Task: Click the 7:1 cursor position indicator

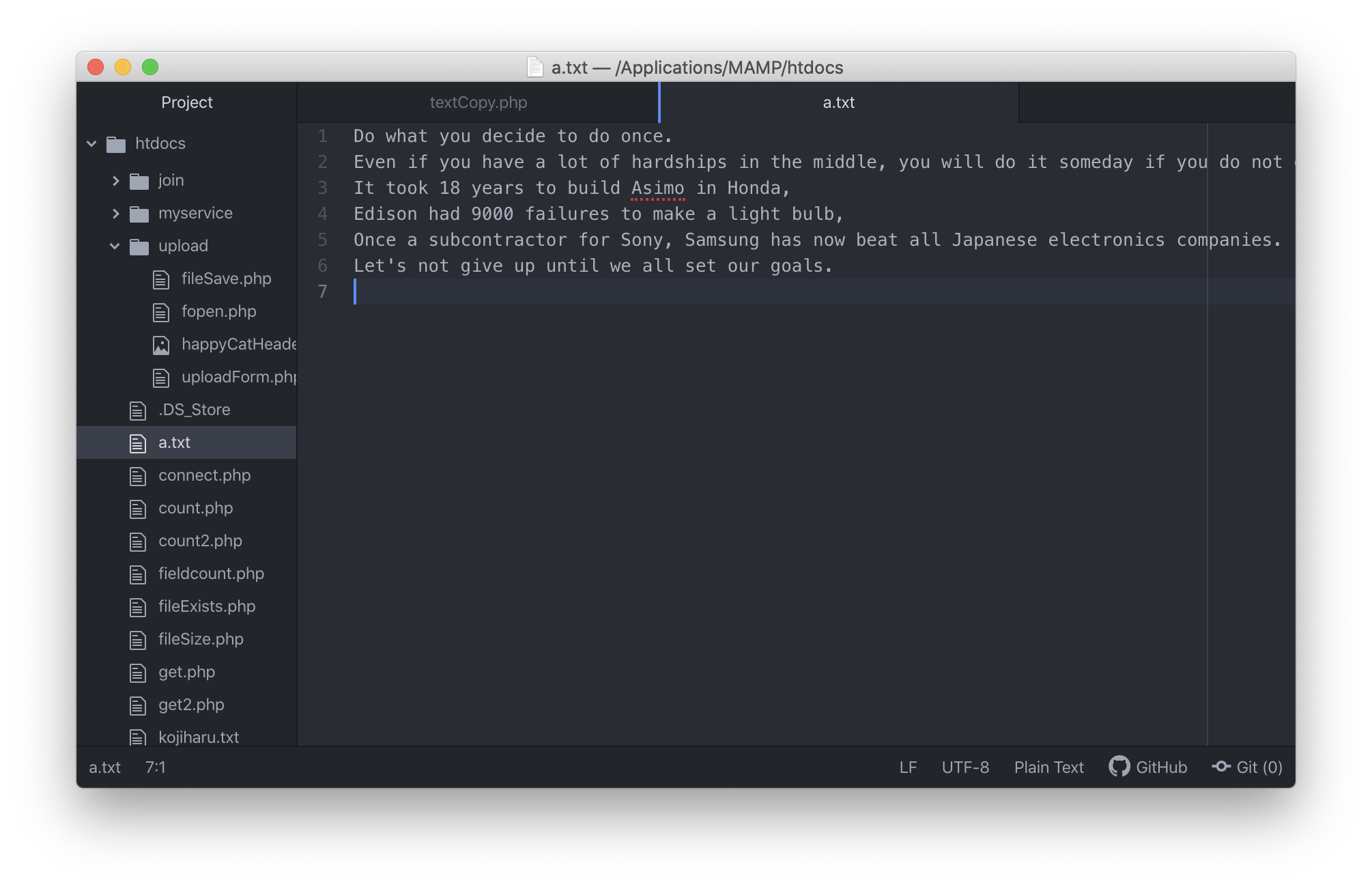Action: (157, 767)
